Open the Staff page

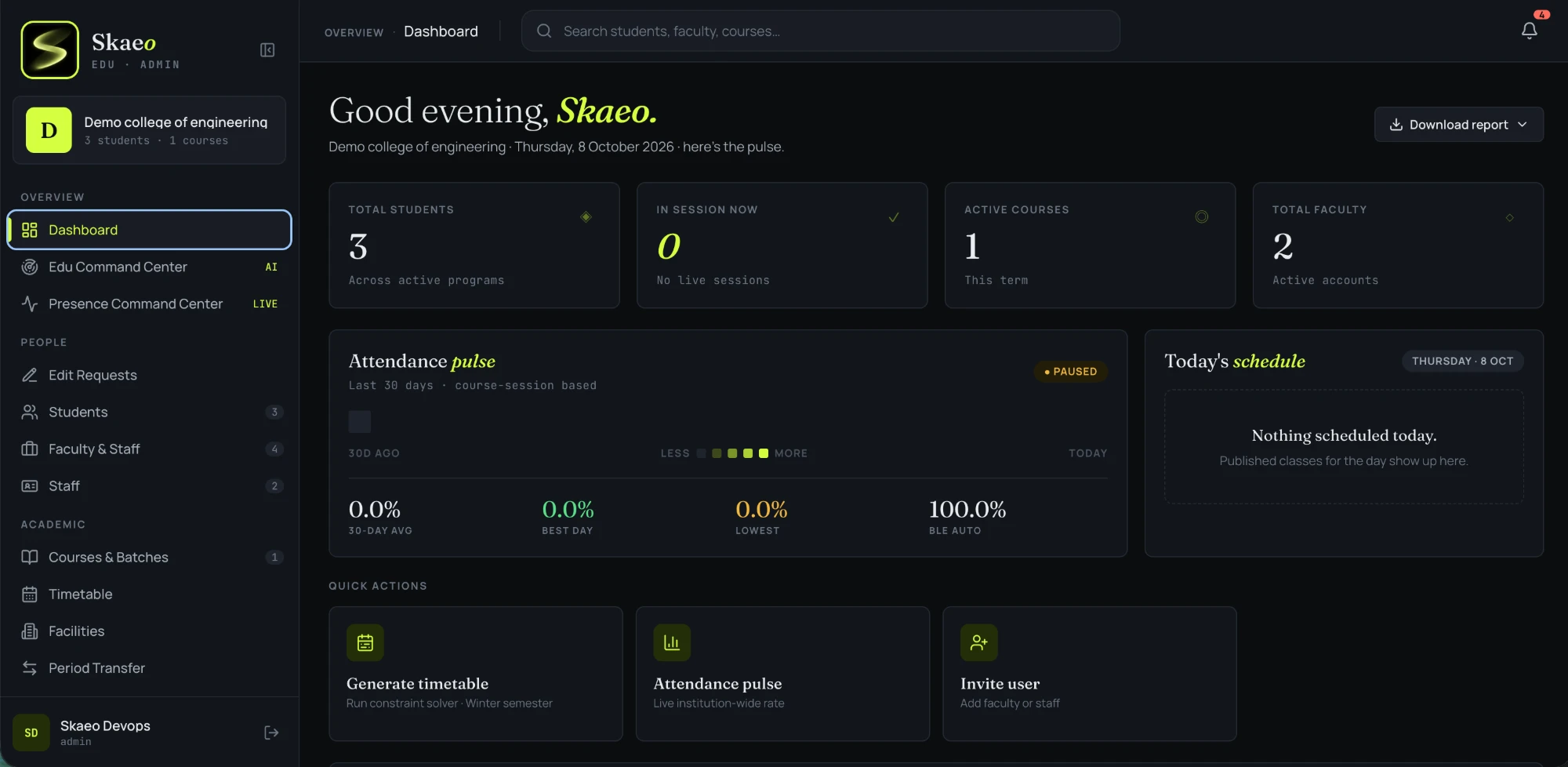tap(149, 485)
